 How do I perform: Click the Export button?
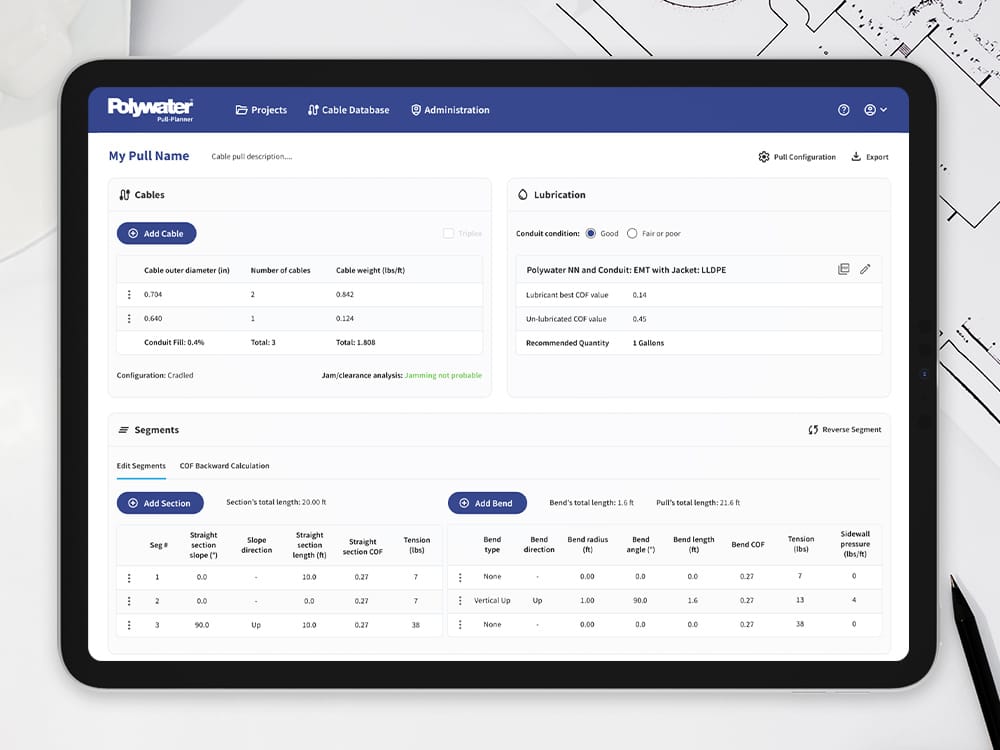[x=870, y=157]
